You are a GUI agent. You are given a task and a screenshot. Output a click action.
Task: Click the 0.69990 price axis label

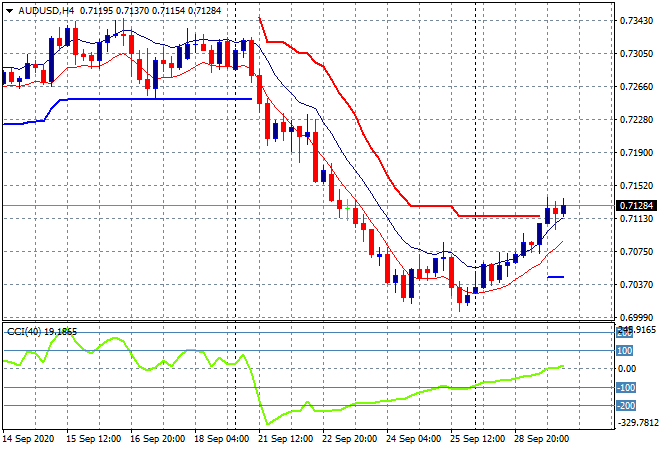(636, 317)
